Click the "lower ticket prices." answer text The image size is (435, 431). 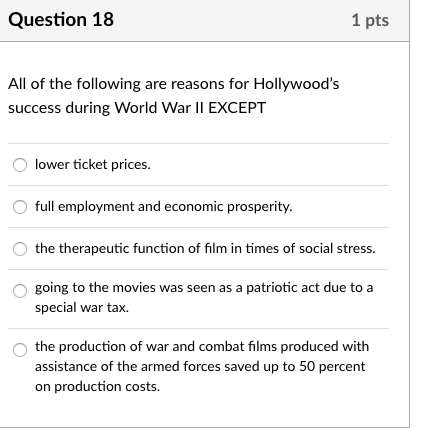click(93, 165)
